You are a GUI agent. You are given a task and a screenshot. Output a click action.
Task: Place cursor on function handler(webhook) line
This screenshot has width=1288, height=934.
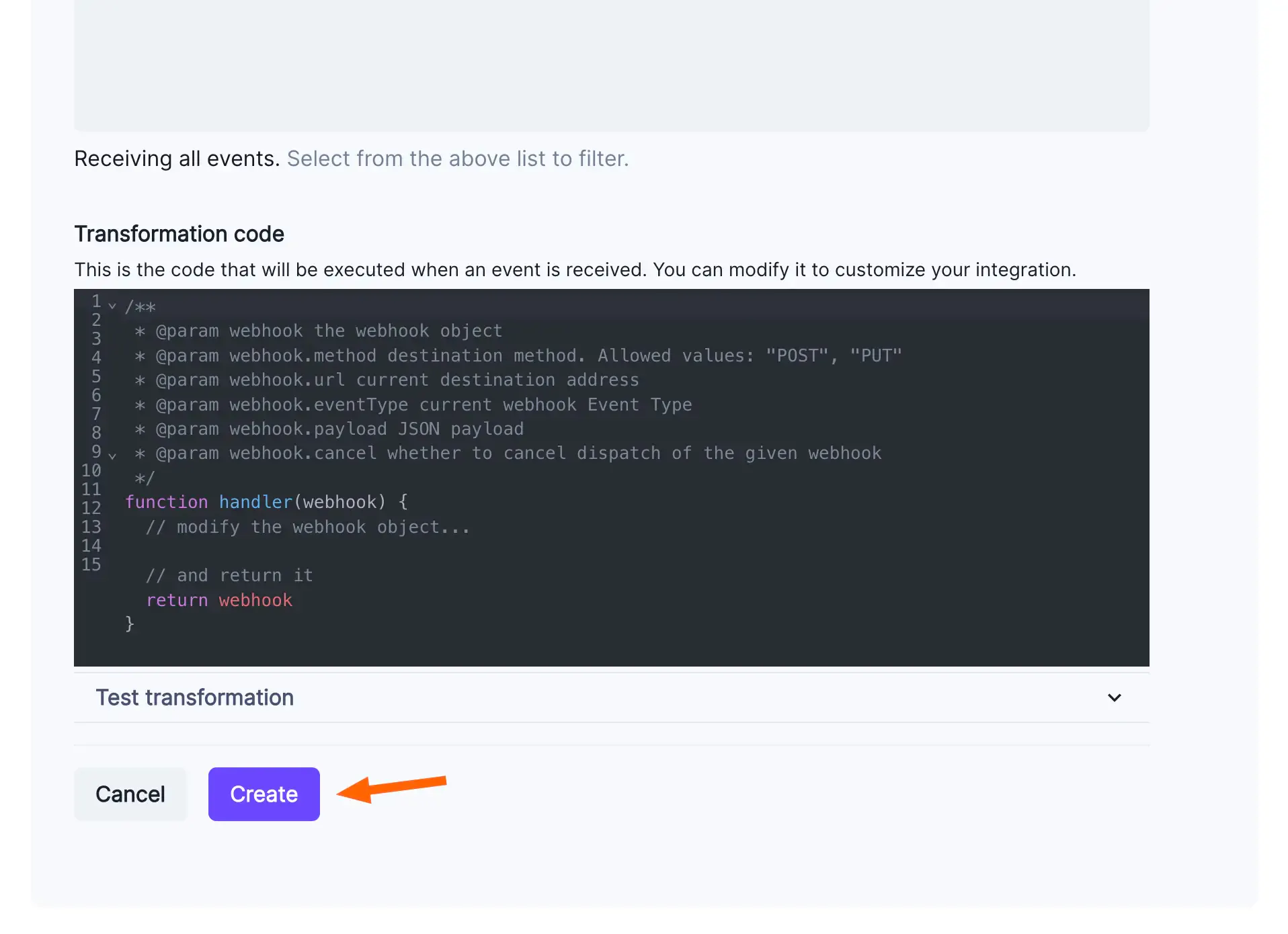(x=266, y=502)
